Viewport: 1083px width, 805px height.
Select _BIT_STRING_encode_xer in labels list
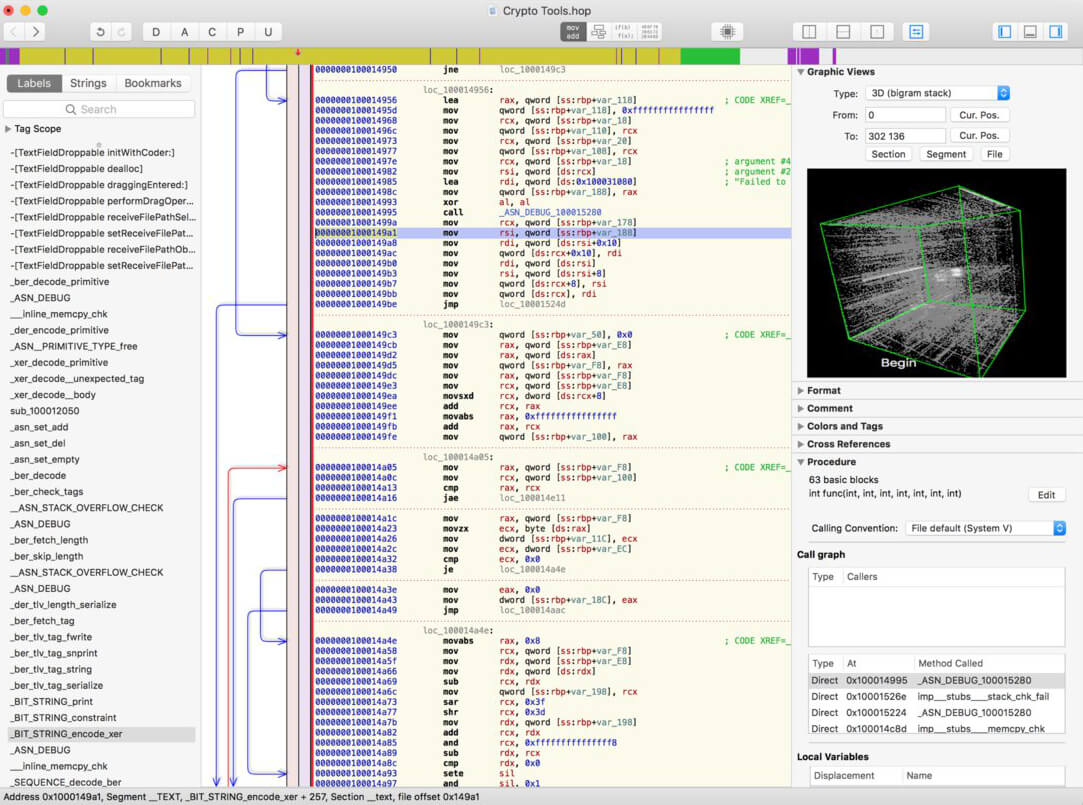102,734
